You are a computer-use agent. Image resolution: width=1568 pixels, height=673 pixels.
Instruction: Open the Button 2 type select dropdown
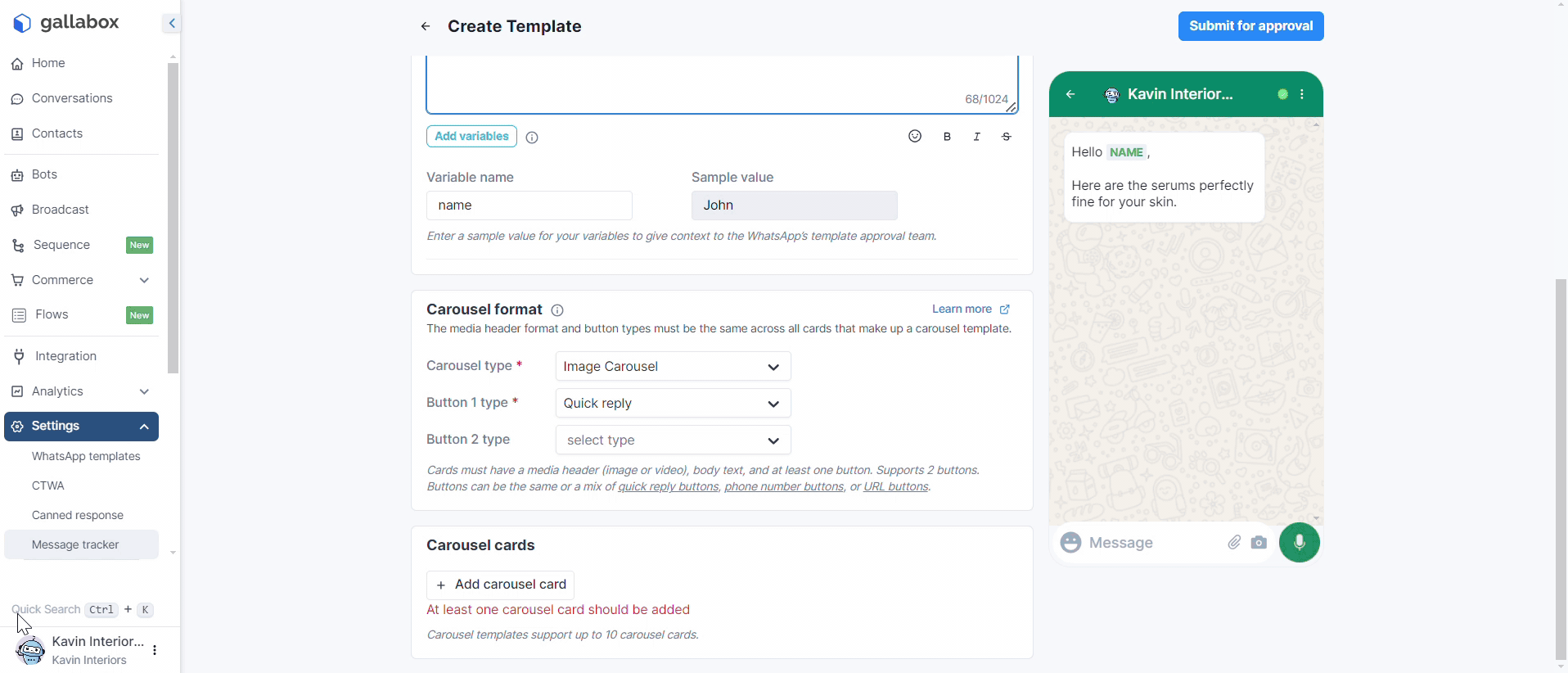673,440
